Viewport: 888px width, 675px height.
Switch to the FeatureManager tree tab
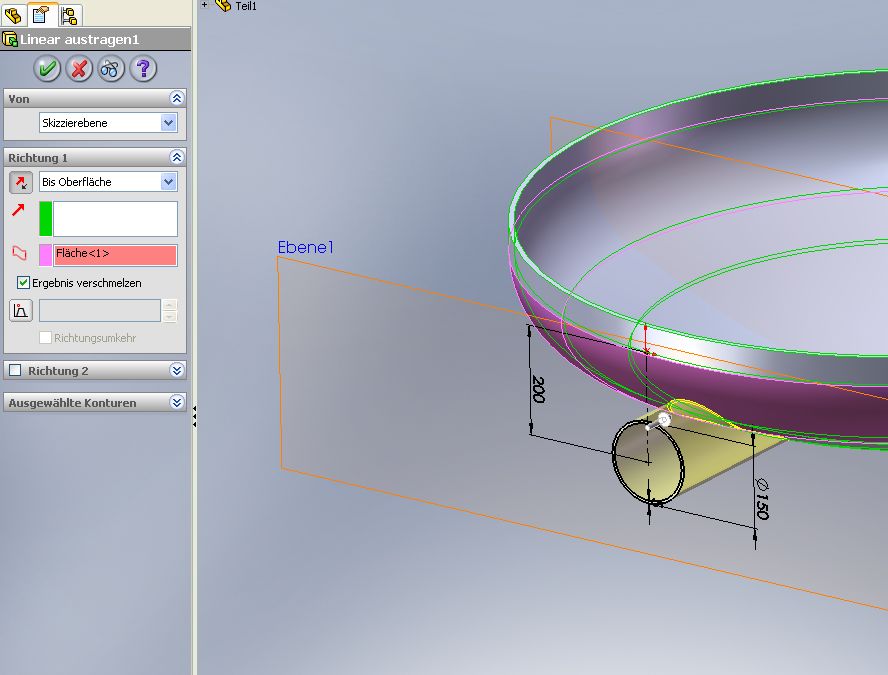(14, 14)
